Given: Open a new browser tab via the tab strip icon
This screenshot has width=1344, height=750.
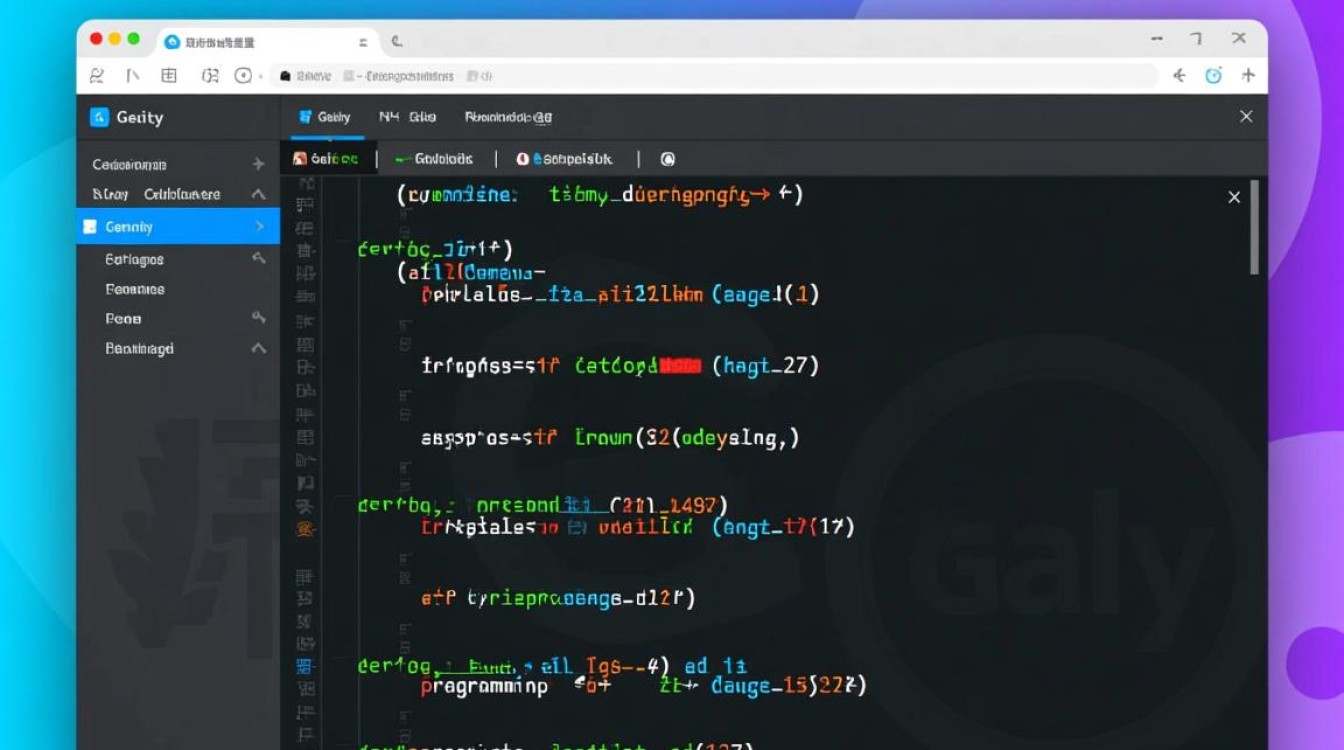Looking at the screenshot, I should click(397, 42).
